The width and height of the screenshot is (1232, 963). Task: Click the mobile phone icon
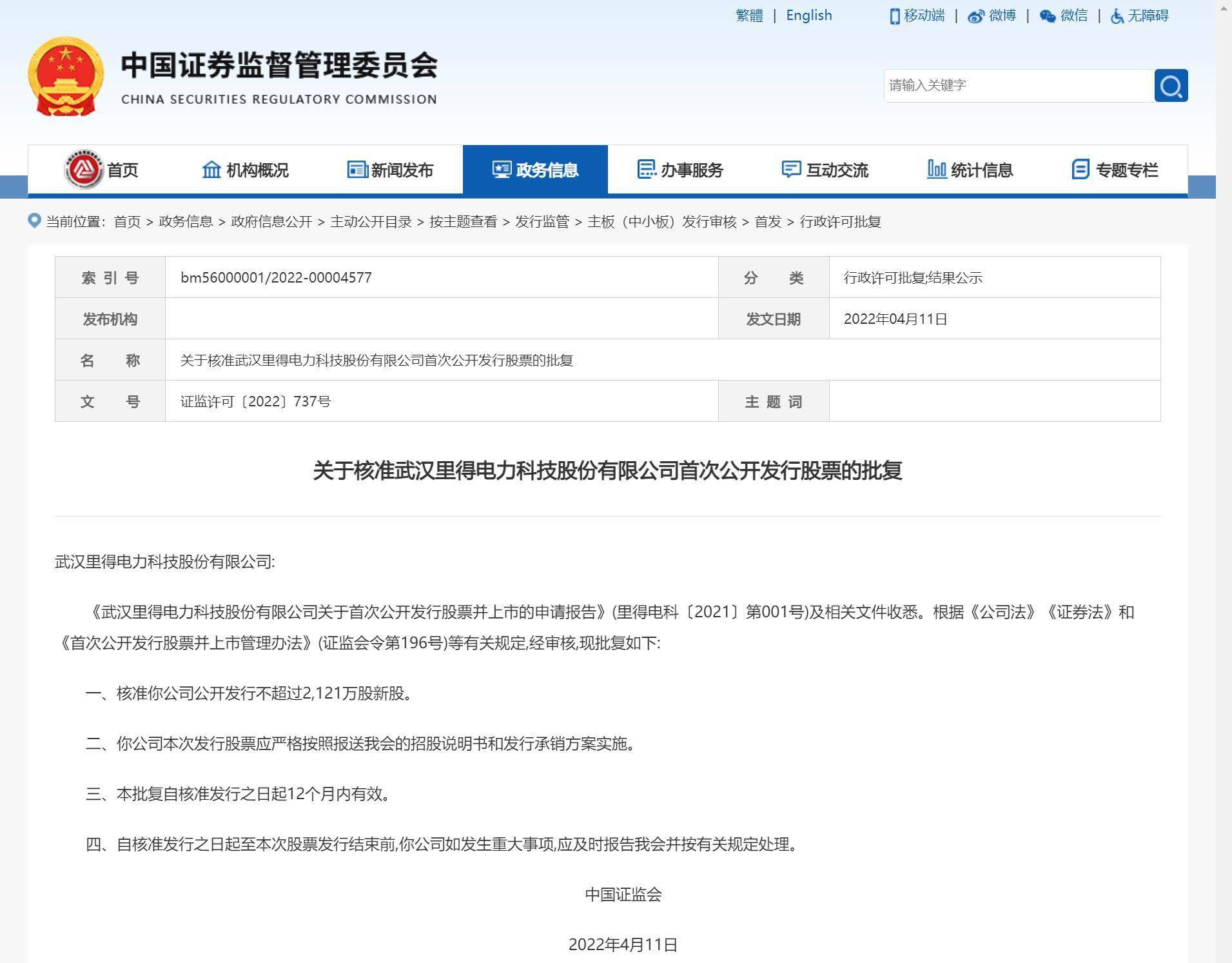(894, 16)
